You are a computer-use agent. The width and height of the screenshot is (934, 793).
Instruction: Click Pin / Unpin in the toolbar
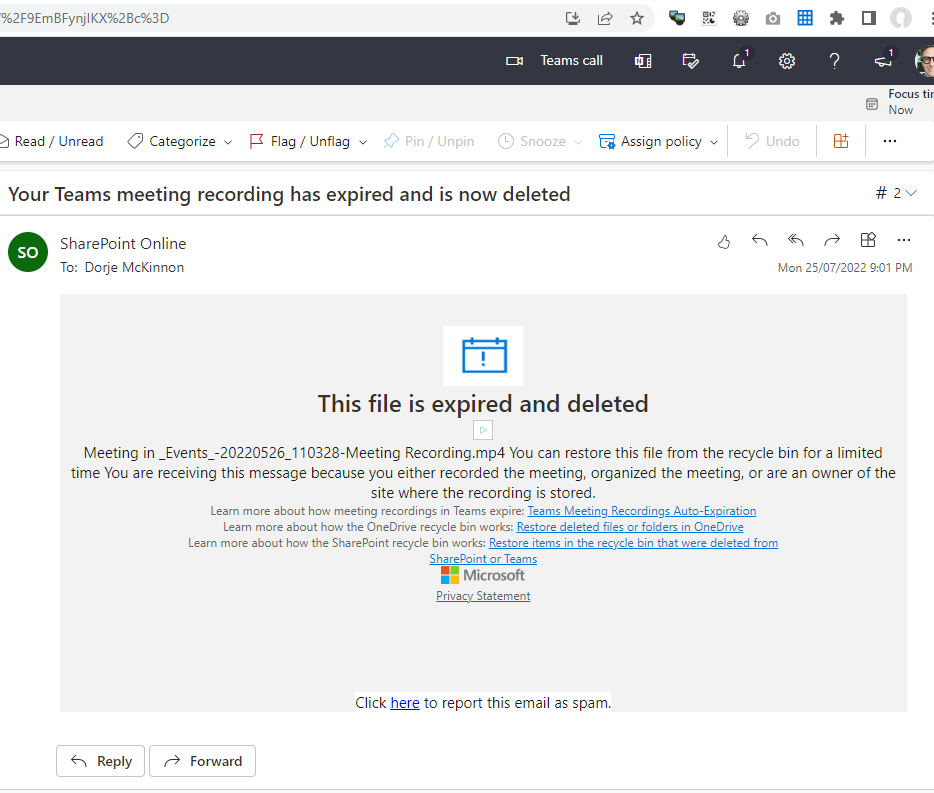pos(429,141)
